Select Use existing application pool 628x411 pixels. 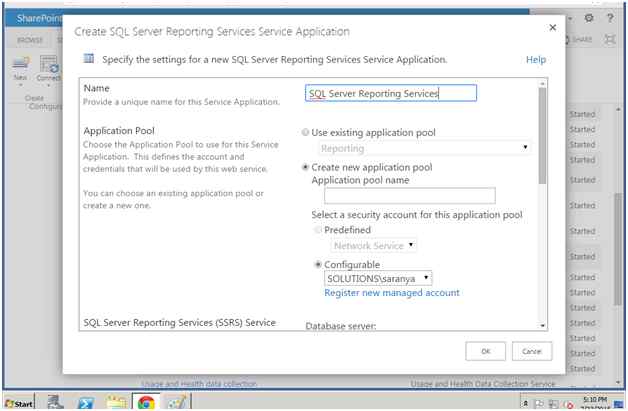[x=305, y=132]
